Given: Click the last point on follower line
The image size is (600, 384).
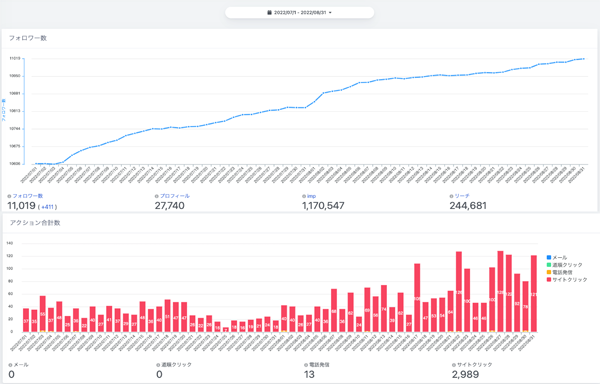Looking at the screenshot, I should pyautogui.click(x=584, y=59).
